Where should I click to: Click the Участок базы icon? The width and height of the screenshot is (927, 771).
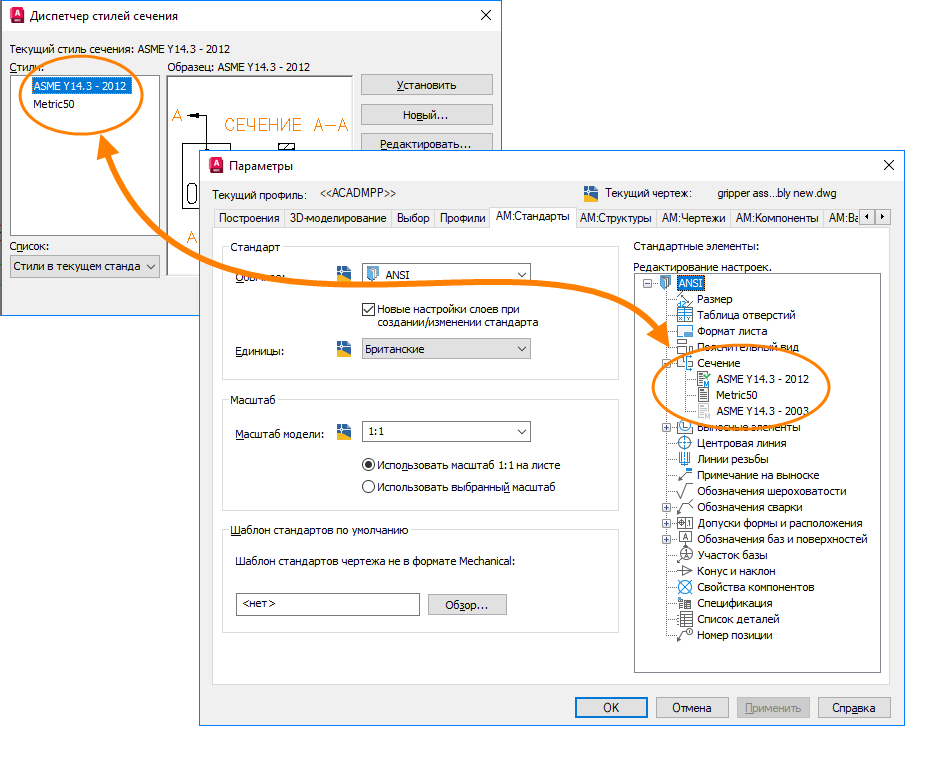[x=685, y=555]
